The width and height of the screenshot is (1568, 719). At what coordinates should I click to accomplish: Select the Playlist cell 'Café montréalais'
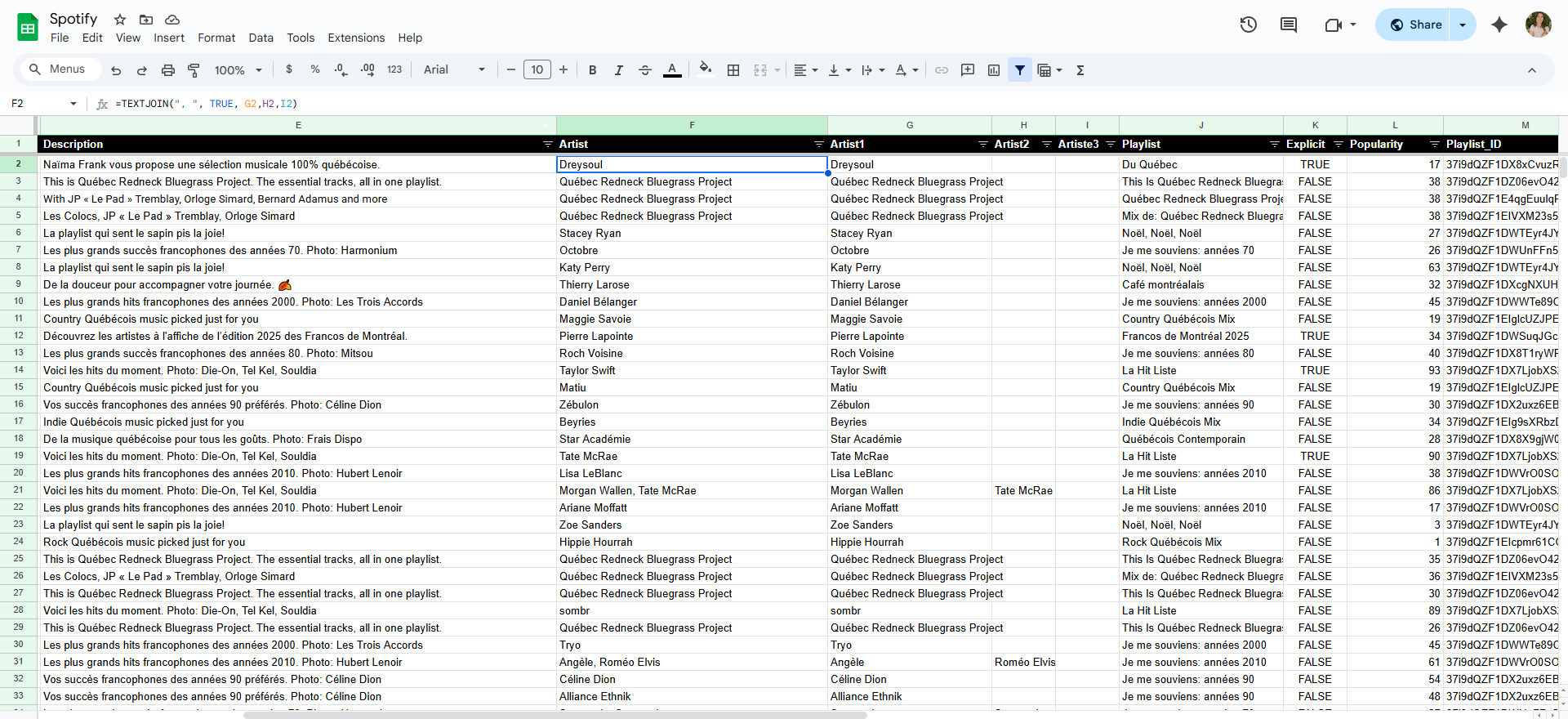coord(1201,284)
